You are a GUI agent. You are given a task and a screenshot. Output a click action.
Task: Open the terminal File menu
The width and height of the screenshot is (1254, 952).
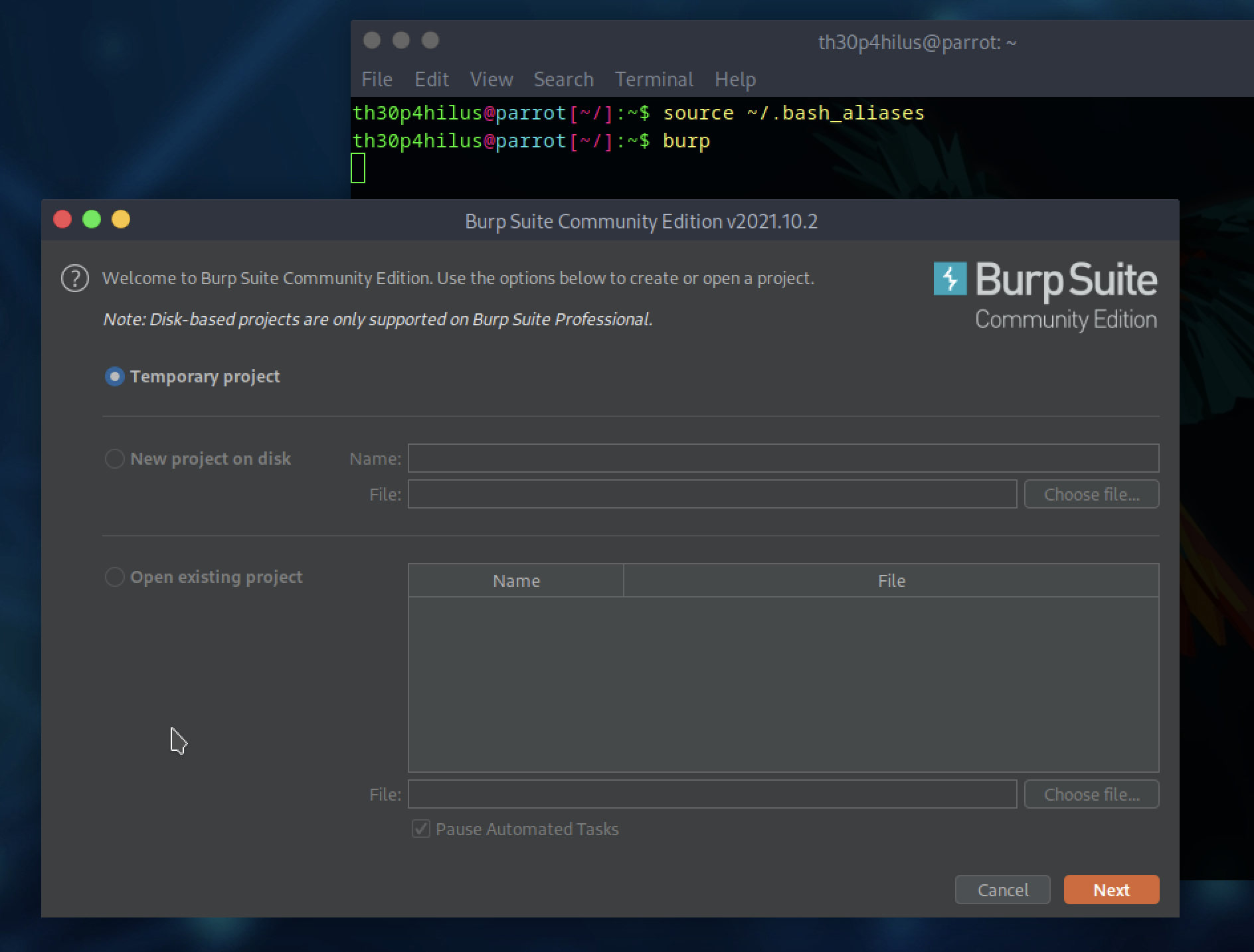click(377, 80)
